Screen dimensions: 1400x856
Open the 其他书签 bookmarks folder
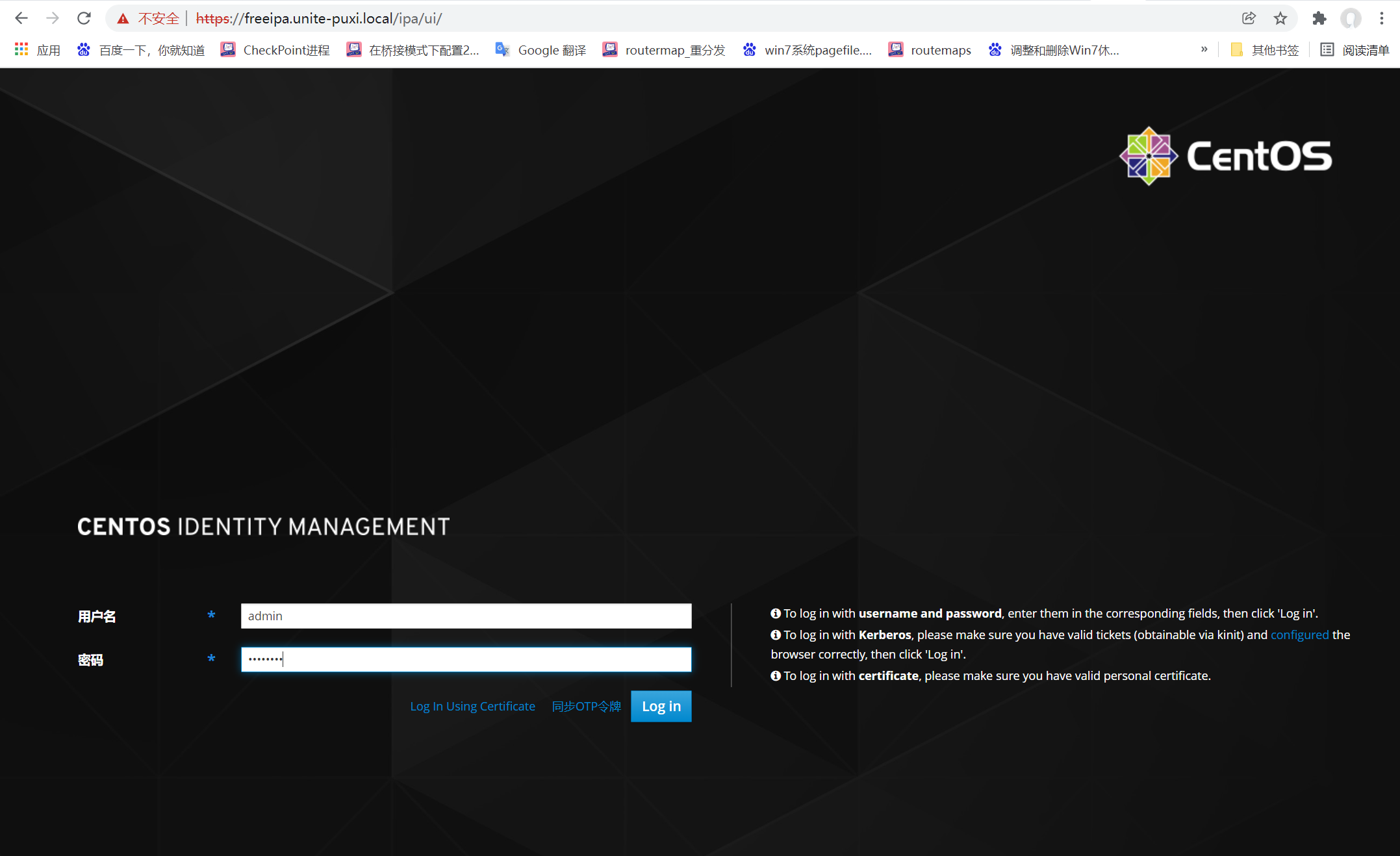click(x=1265, y=50)
